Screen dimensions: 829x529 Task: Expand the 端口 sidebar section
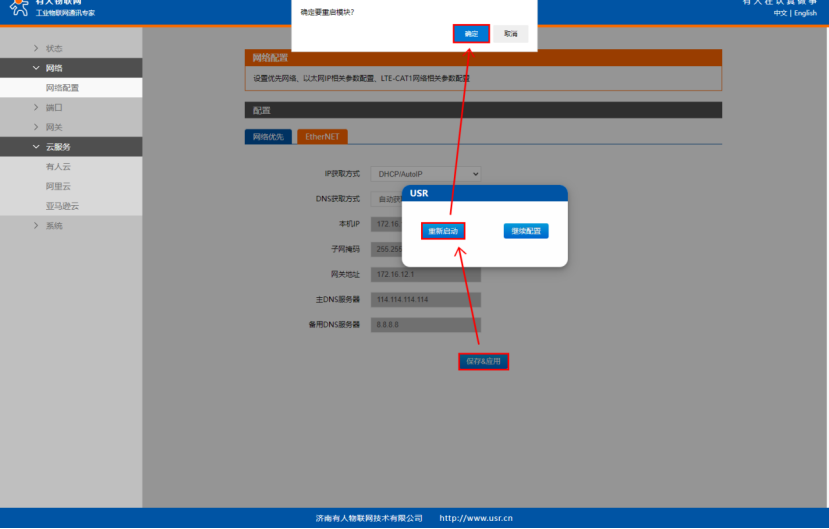(x=53, y=107)
